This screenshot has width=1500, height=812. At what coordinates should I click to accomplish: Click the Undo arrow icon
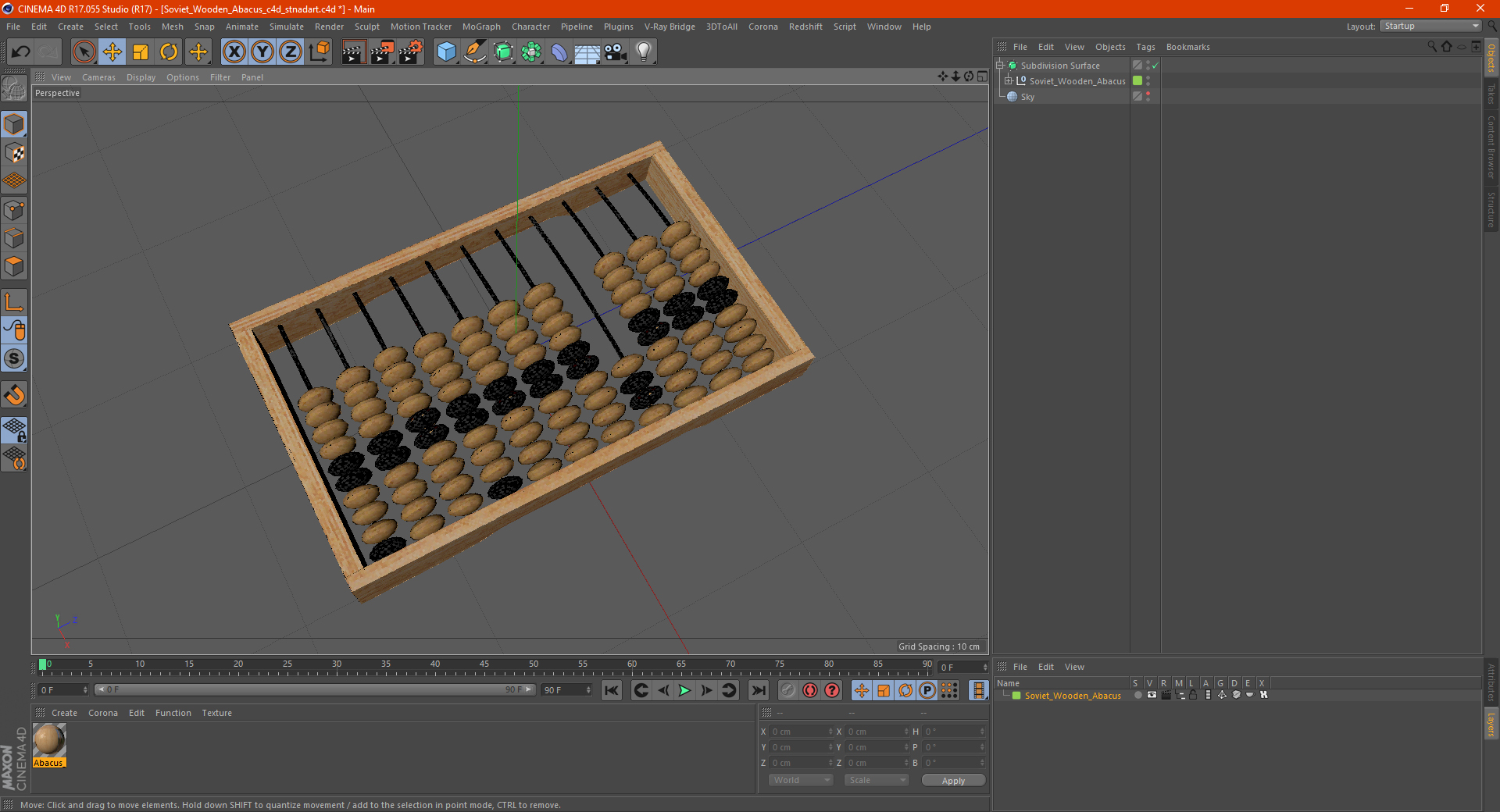click(21, 52)
